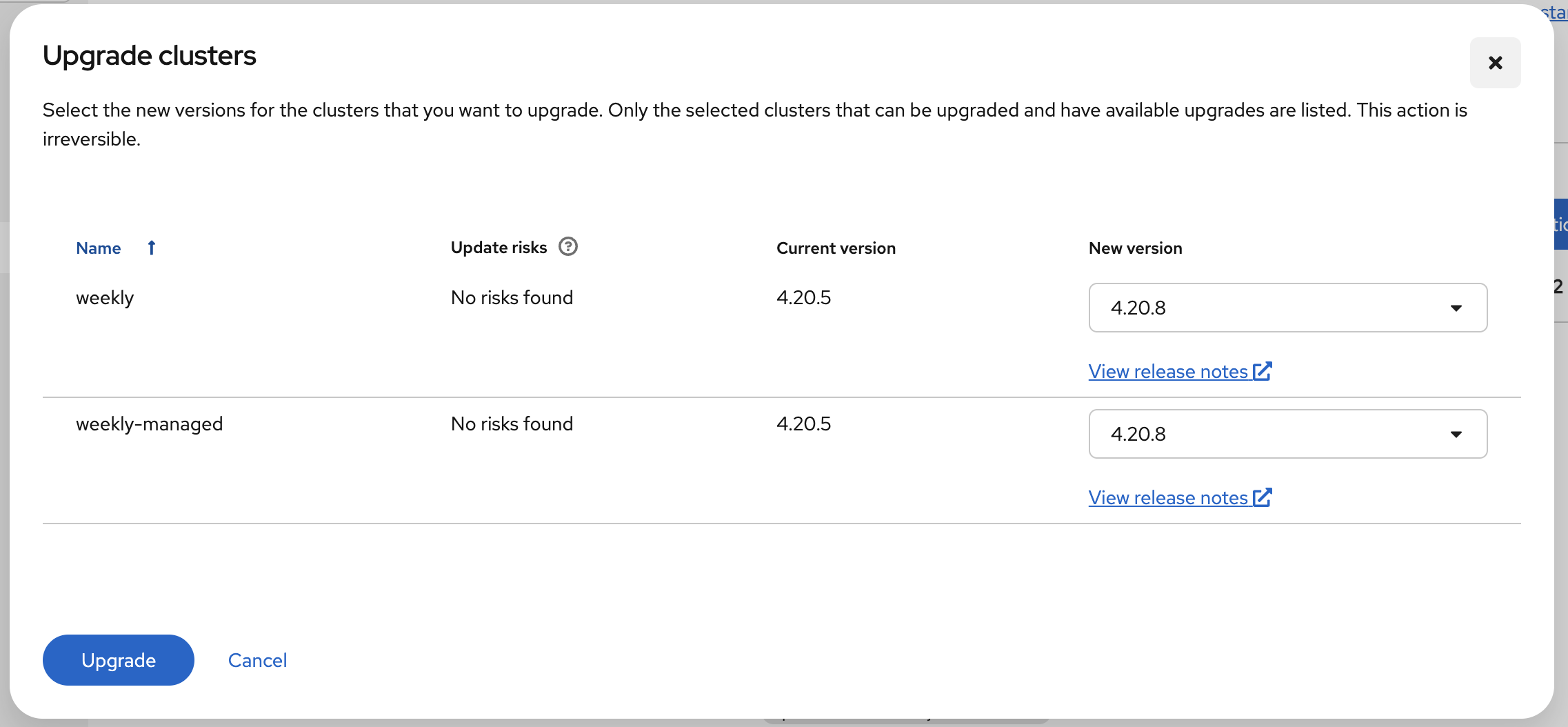Close the Upgrade clusters dialog
The height and width of the screenshot is (727, 1568).
coord(1495,63)
